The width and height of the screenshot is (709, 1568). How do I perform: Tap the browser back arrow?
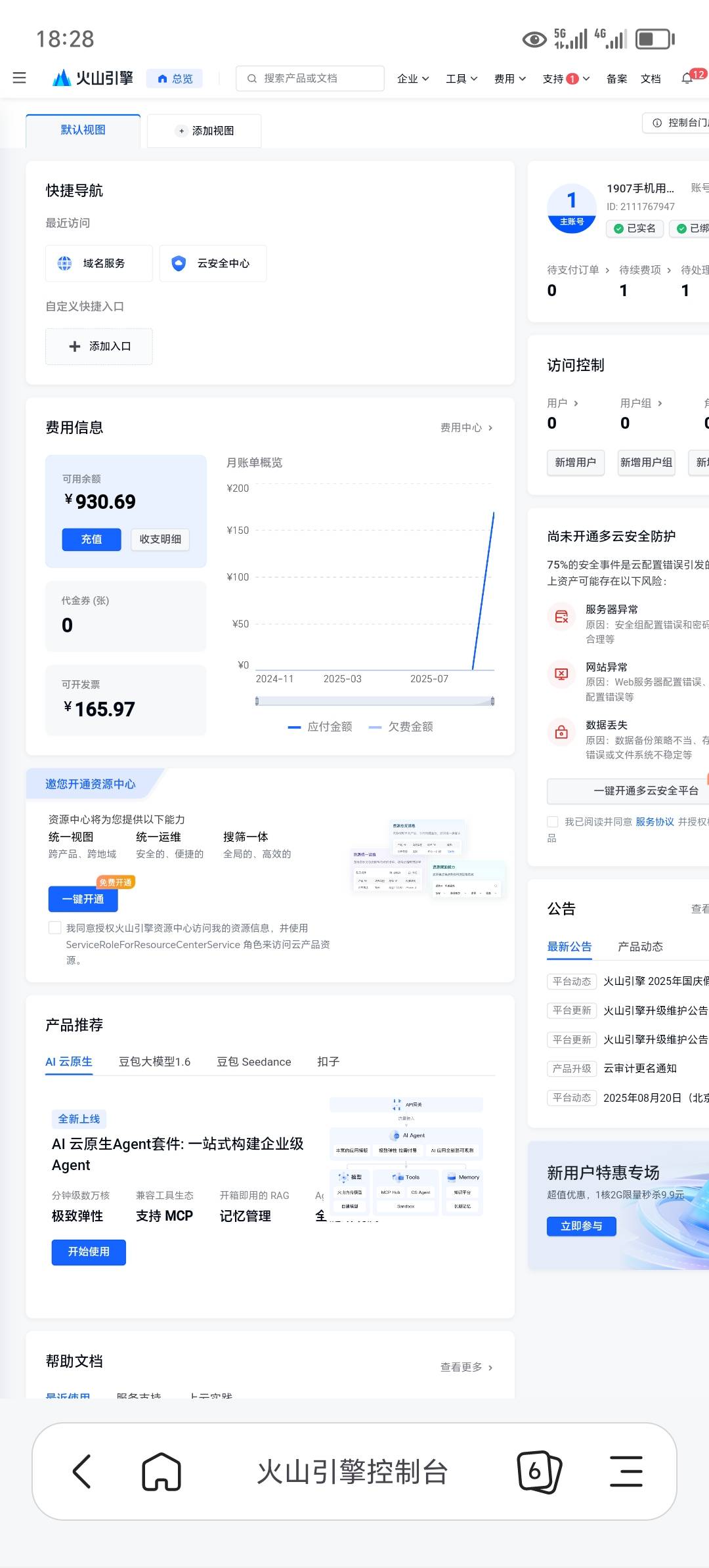[x=81, y=1471]
